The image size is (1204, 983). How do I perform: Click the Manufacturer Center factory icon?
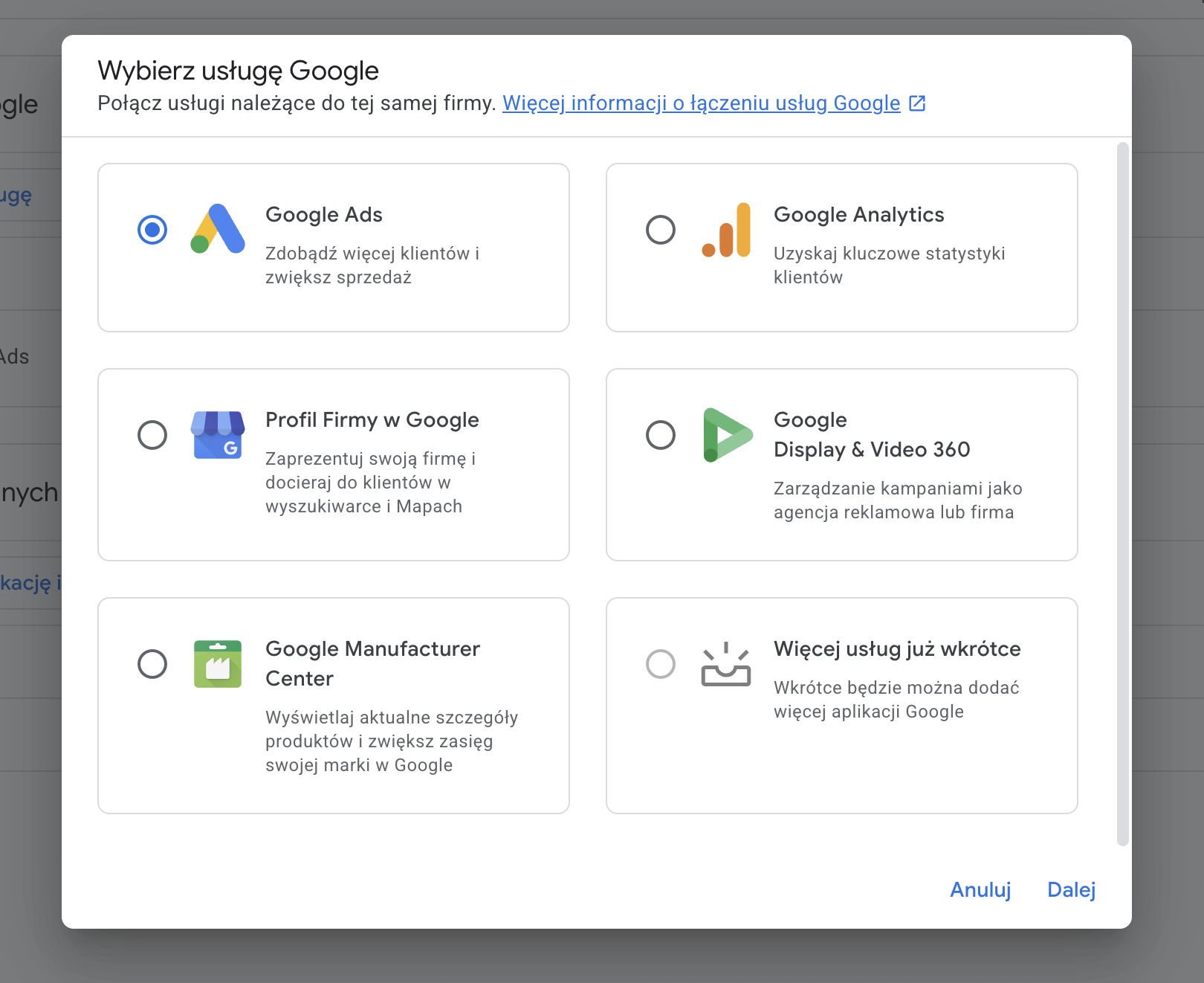[x=218, y=664]
